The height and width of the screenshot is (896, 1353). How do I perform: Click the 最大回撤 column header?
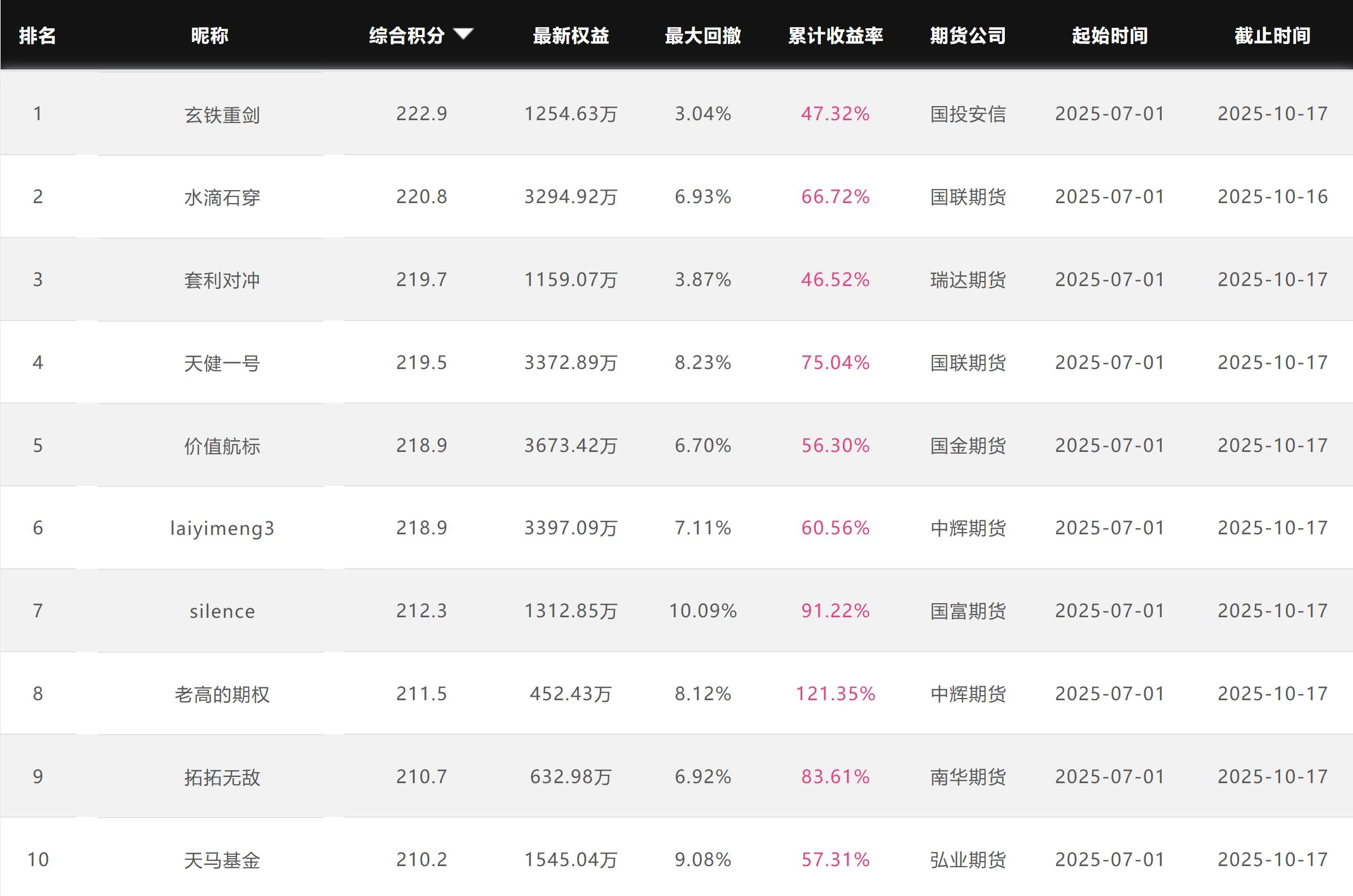703,36
